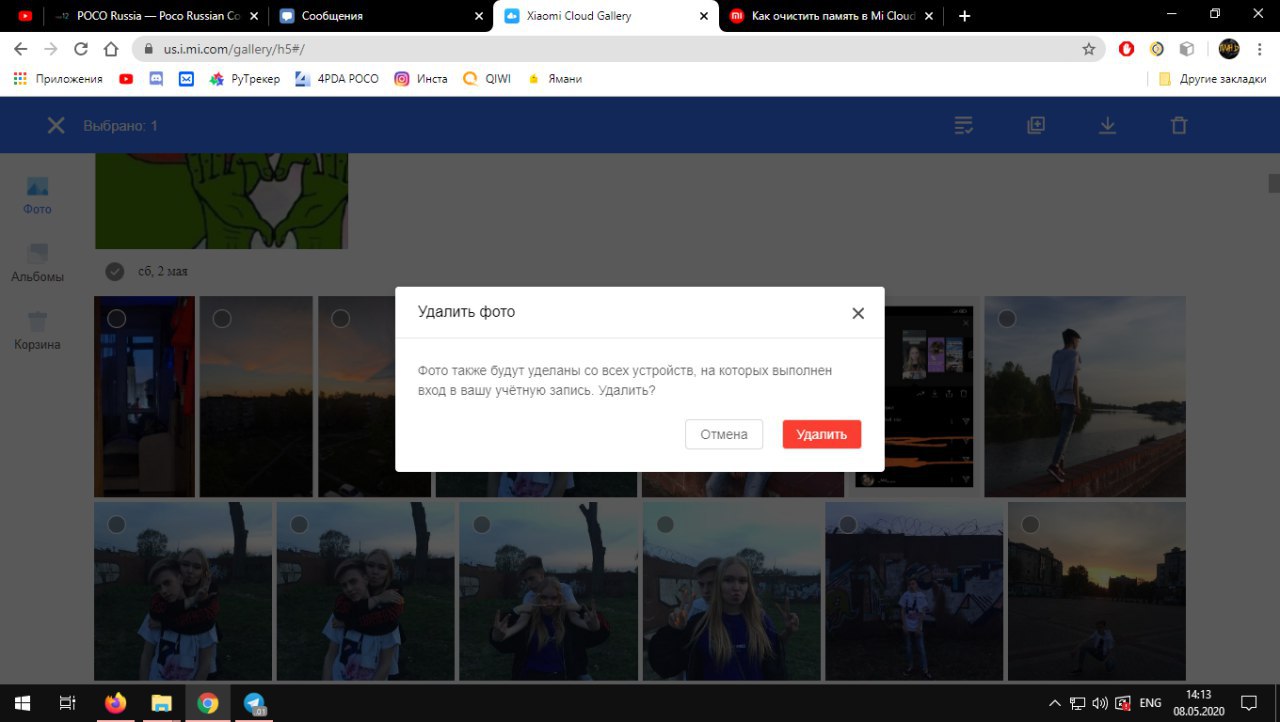
Task: Open the 4PDA POCO bookmark
Action: [337, 79]
